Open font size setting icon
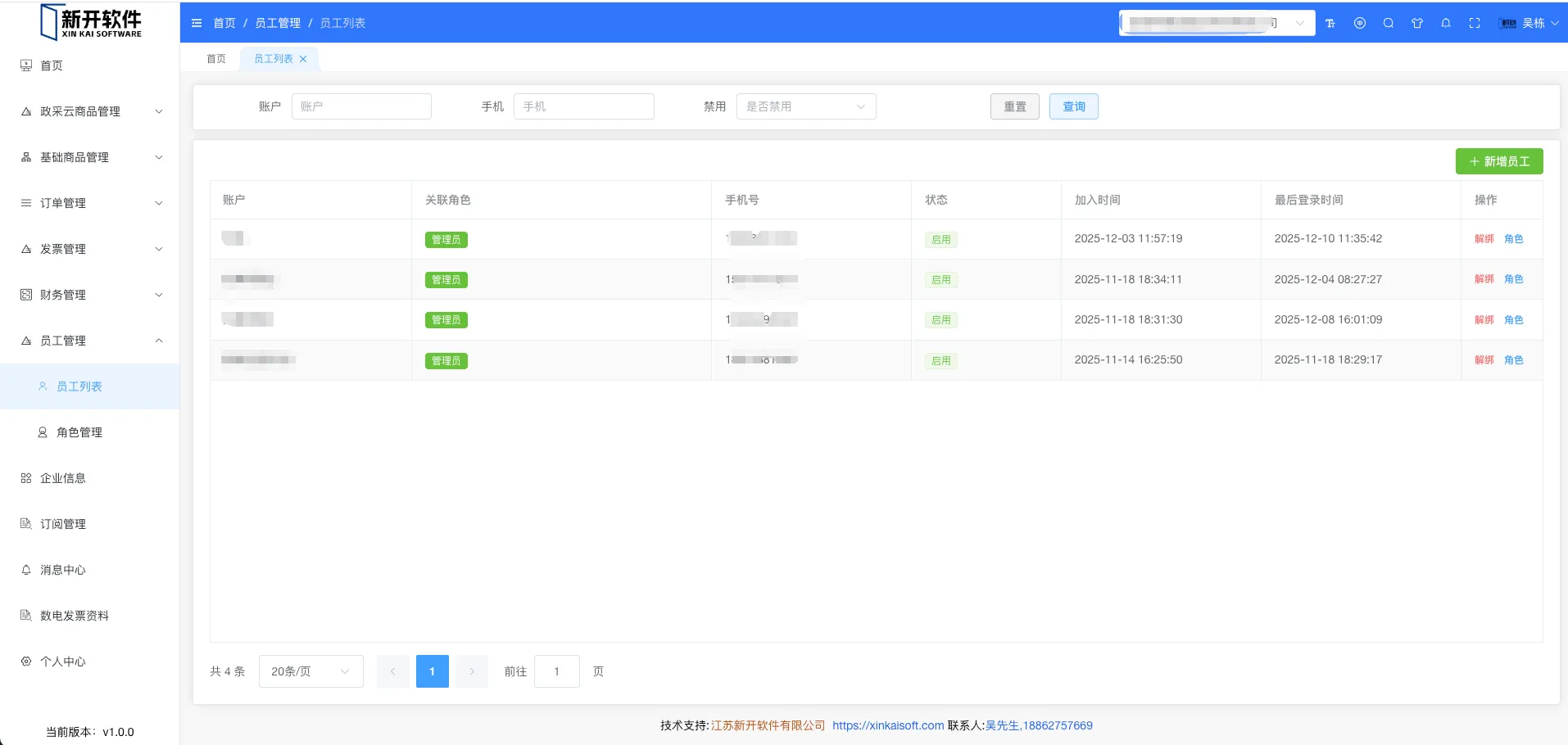This screenshot has height=745, width=1568. [x=1330, y=23]
